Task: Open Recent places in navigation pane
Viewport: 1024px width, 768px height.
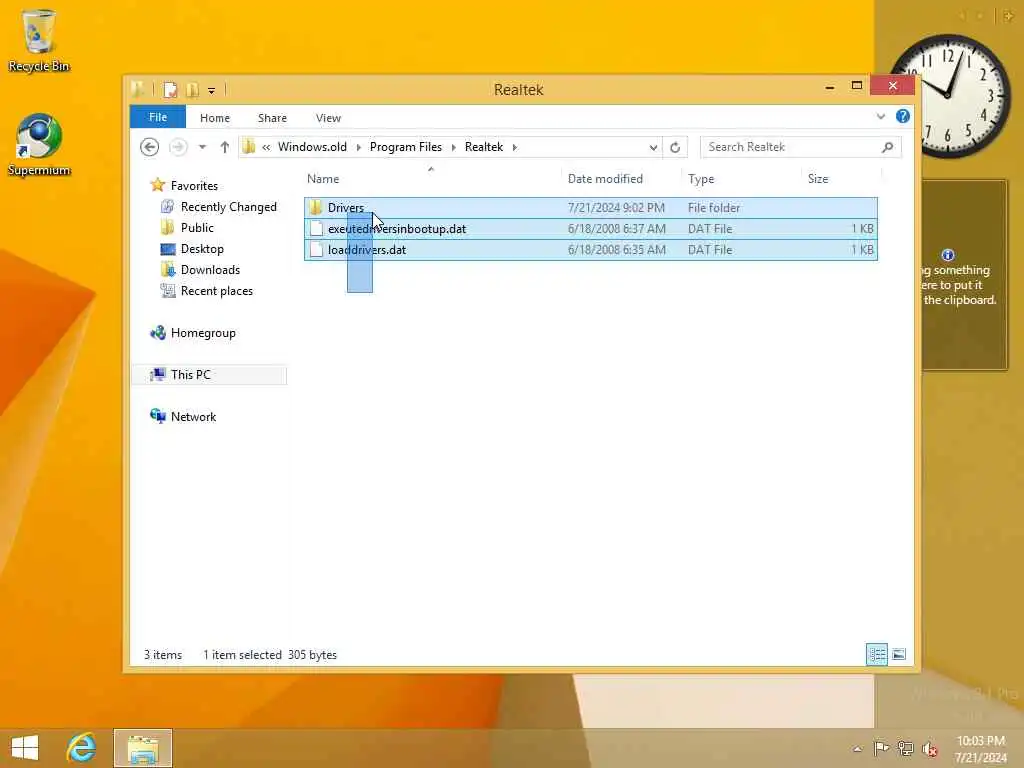Action: coord(216,291)
